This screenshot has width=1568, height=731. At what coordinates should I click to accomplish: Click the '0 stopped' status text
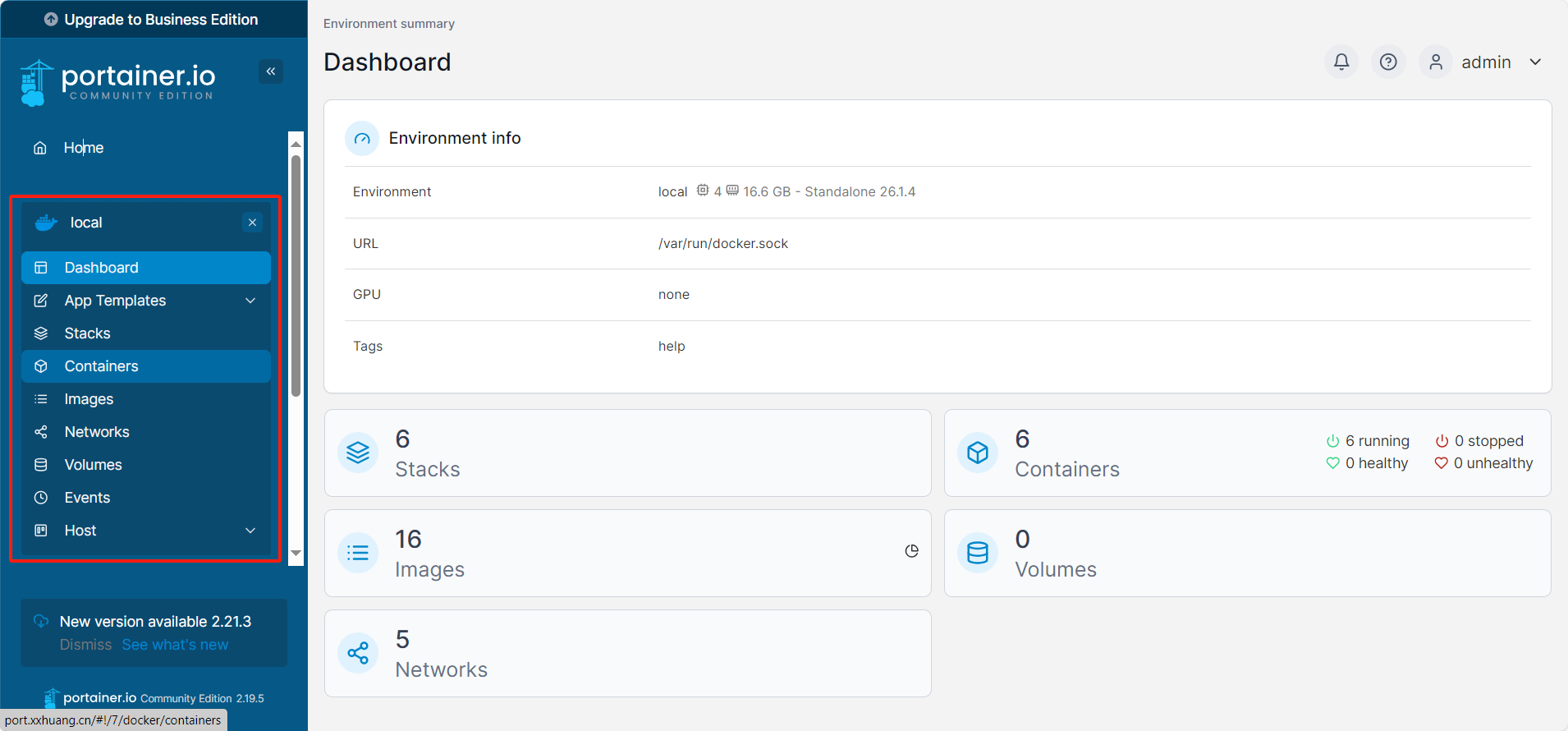click(x=1488, y=441)
